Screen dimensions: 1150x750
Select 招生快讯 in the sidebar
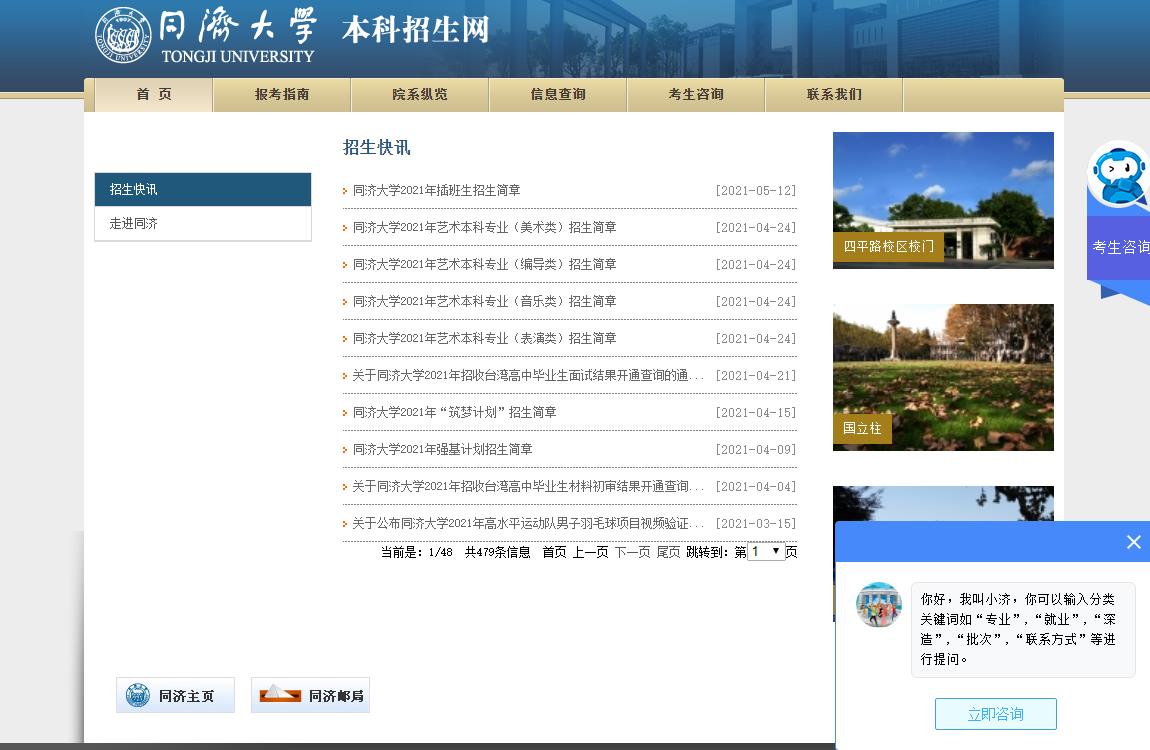[203, 189]
